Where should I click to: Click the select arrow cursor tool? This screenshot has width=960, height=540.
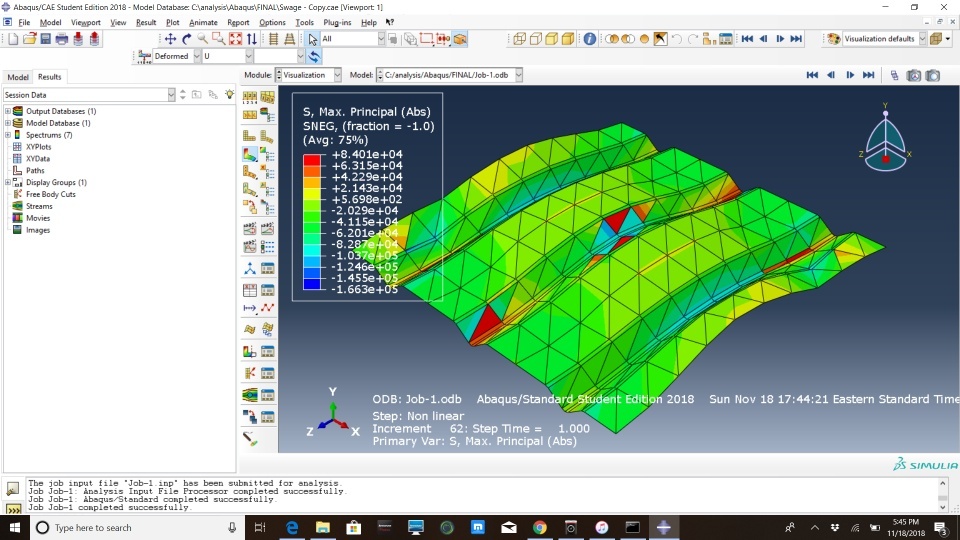point(313,39)
